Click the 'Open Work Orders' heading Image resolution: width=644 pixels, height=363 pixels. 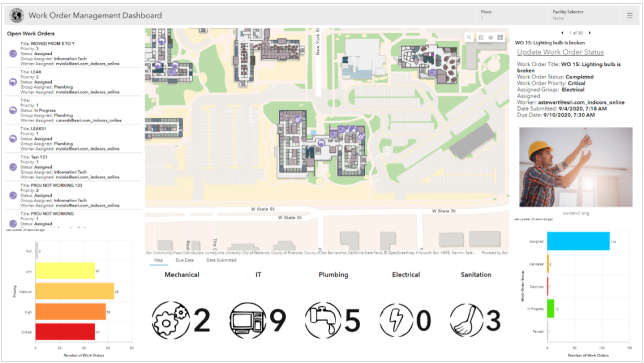(31, 34)
